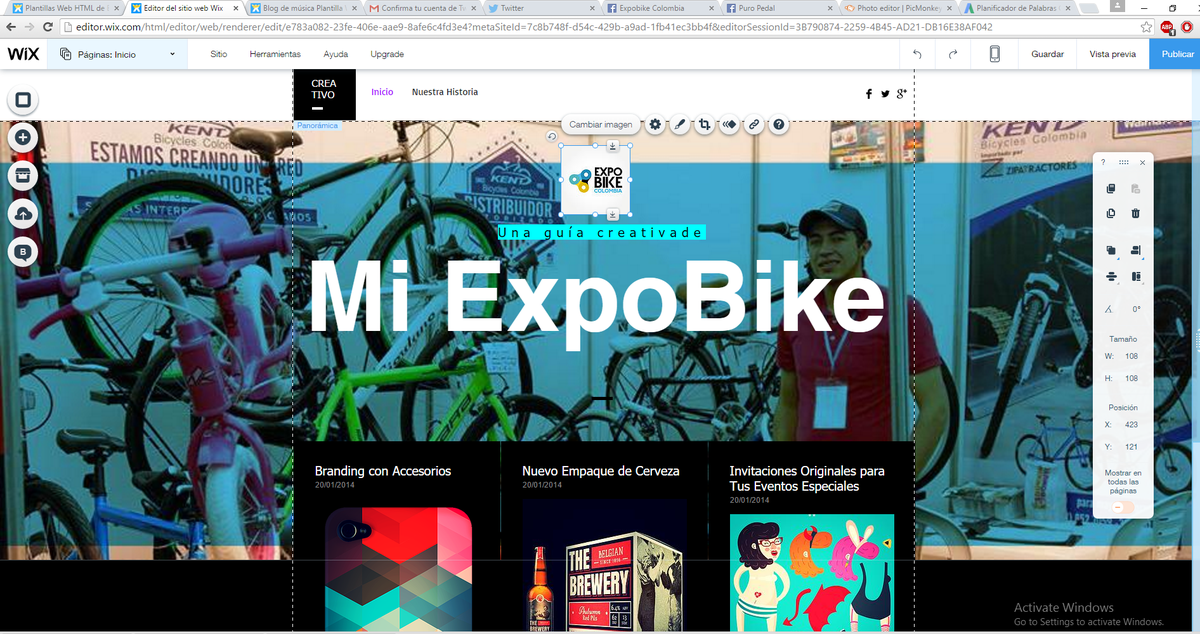Copy the element in the toolbox panel
This screenshot has height=634, width=1200.
pos(1111,189)
